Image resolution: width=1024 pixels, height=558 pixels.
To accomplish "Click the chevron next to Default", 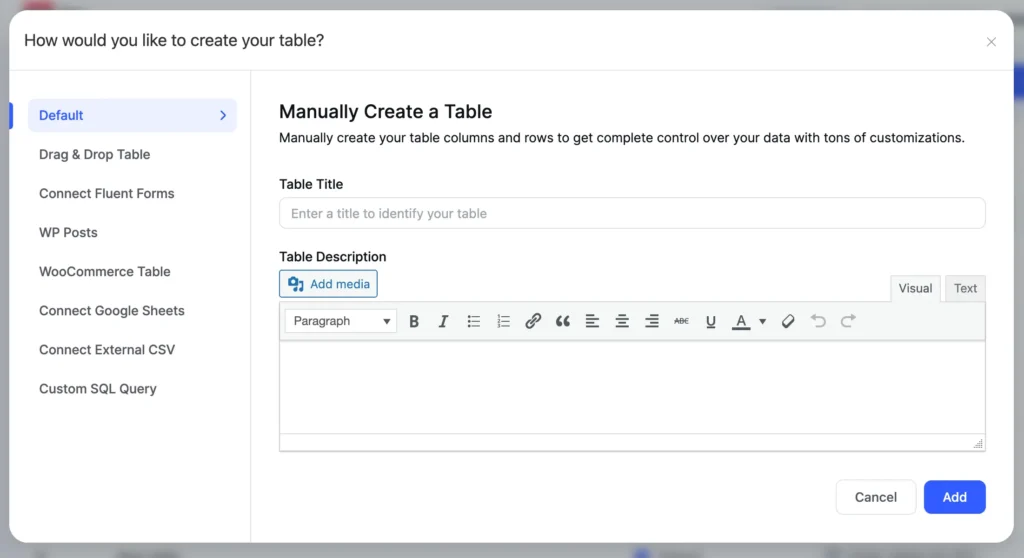I will pos(223,115).
